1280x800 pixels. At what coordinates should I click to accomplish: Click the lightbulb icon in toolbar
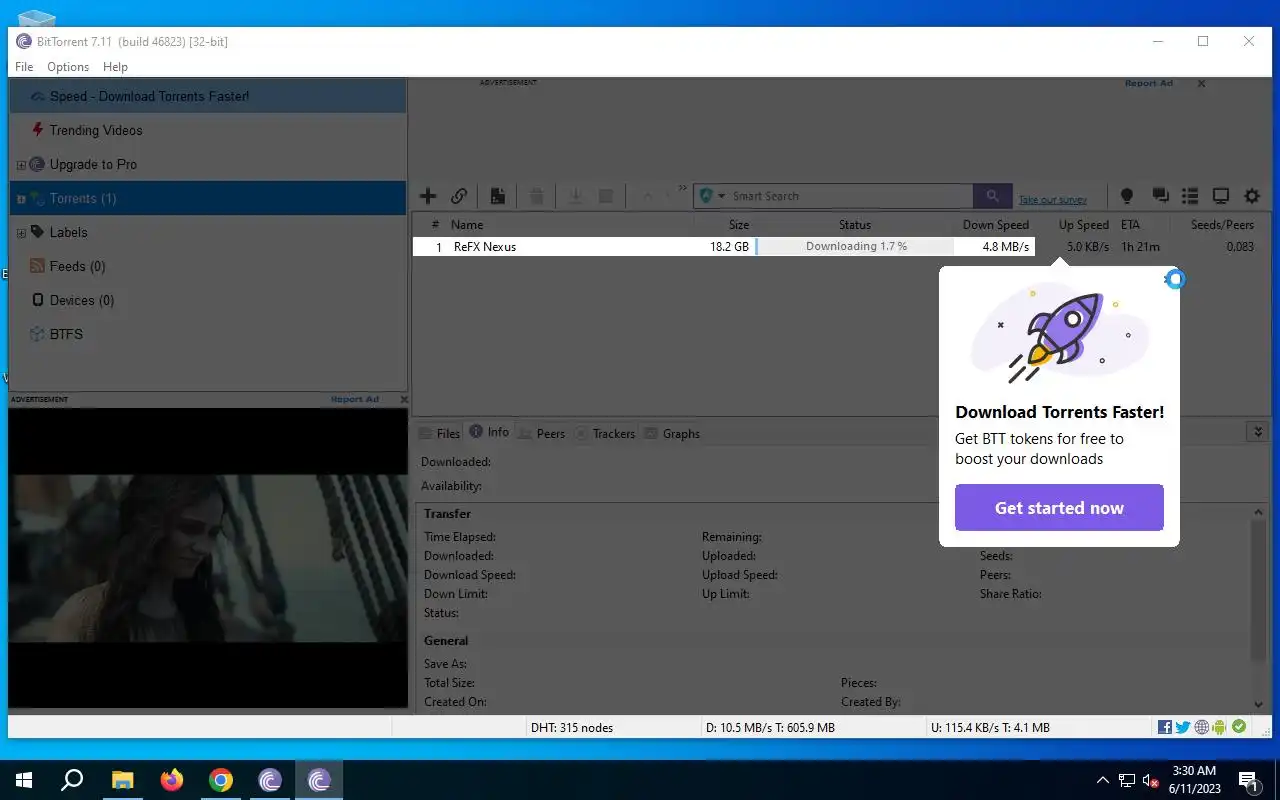tap(1127, 196)
